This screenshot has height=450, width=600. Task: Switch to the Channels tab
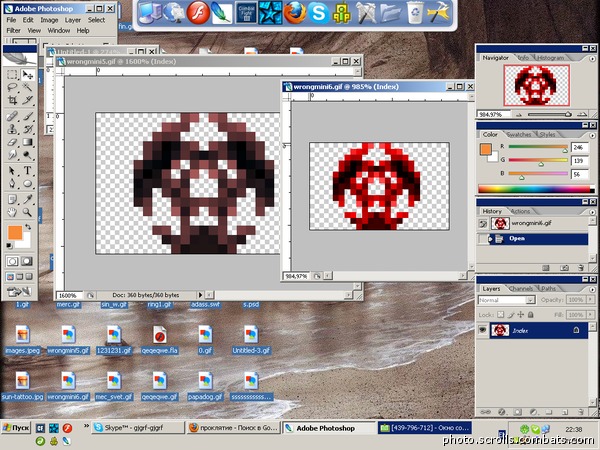coord(521,289)
